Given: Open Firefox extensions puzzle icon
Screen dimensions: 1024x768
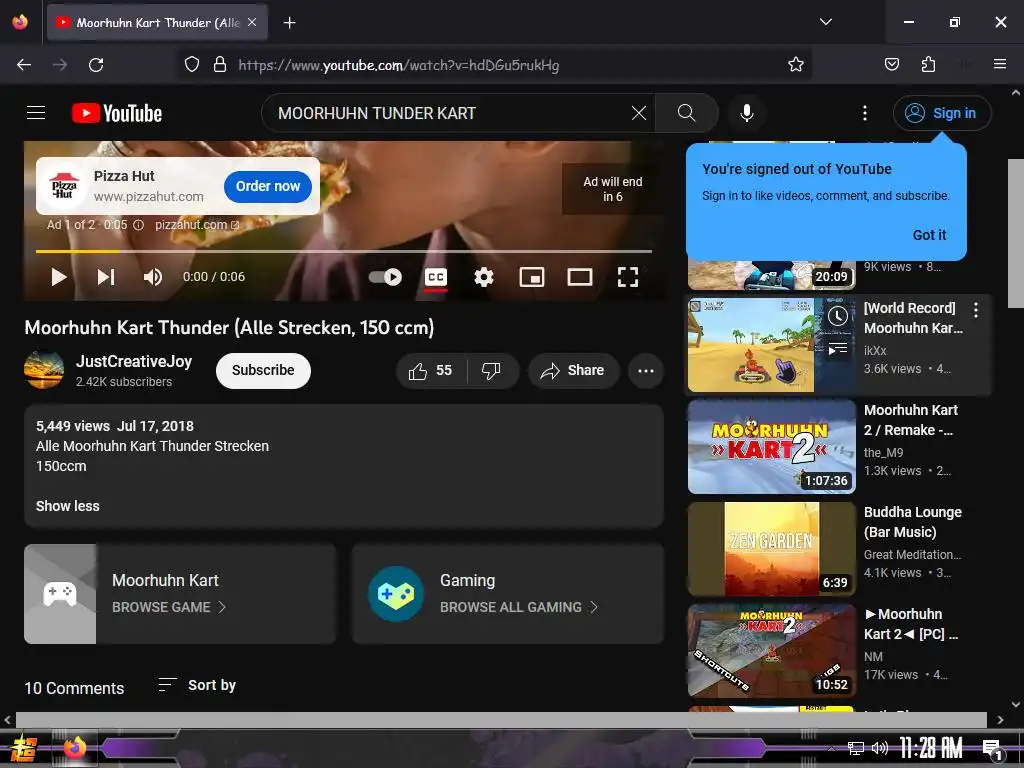Looking at the screenshot, I should tap(928, 64).
